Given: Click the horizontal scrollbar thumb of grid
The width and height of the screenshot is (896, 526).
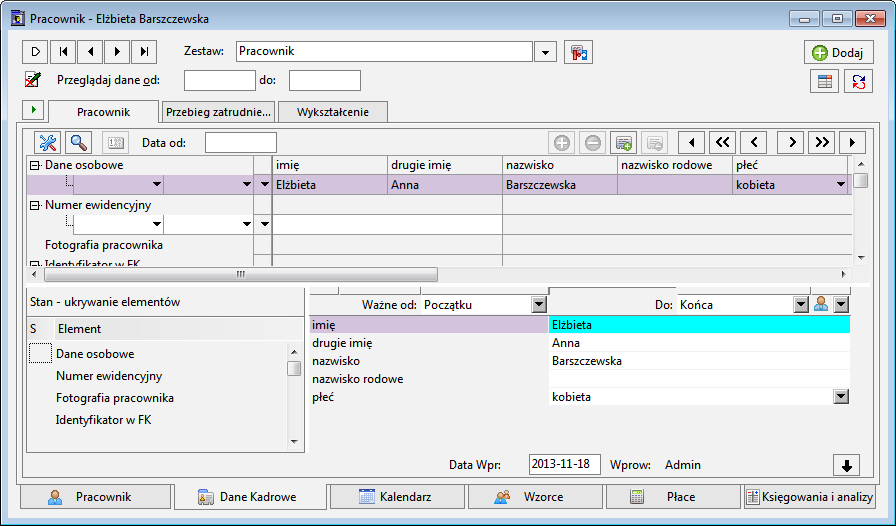Looking at the screenshot, I should (241, 274).
